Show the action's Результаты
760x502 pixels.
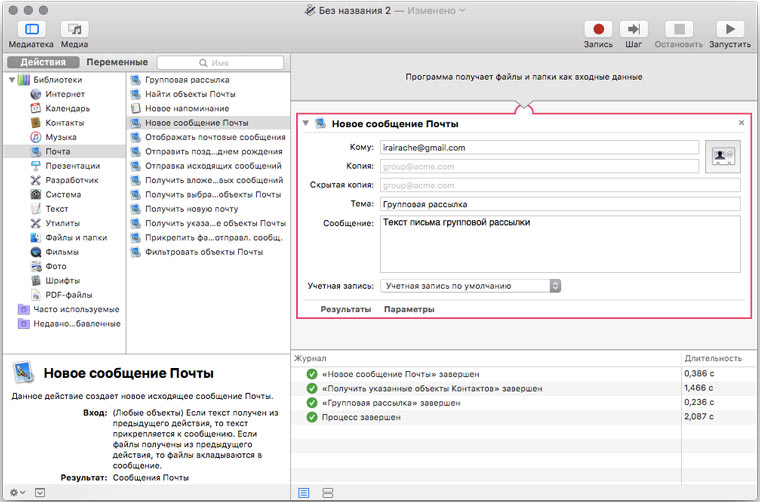pyautogui.click(x=346, y=309)
